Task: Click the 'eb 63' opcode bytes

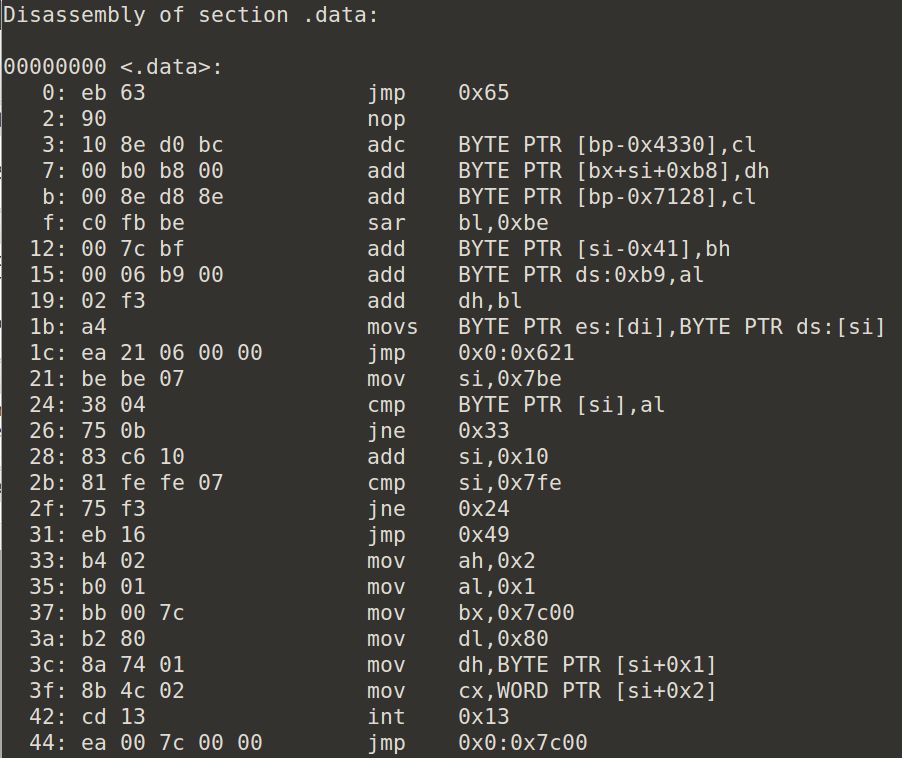Action: pyautogui.click(x=113, y=93)
